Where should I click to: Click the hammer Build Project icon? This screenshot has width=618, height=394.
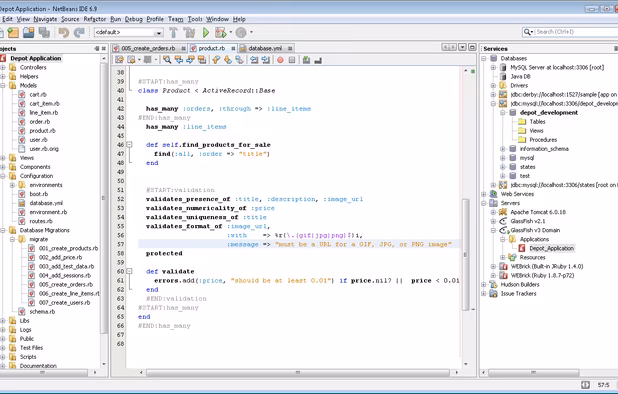[x=173, y=33]
